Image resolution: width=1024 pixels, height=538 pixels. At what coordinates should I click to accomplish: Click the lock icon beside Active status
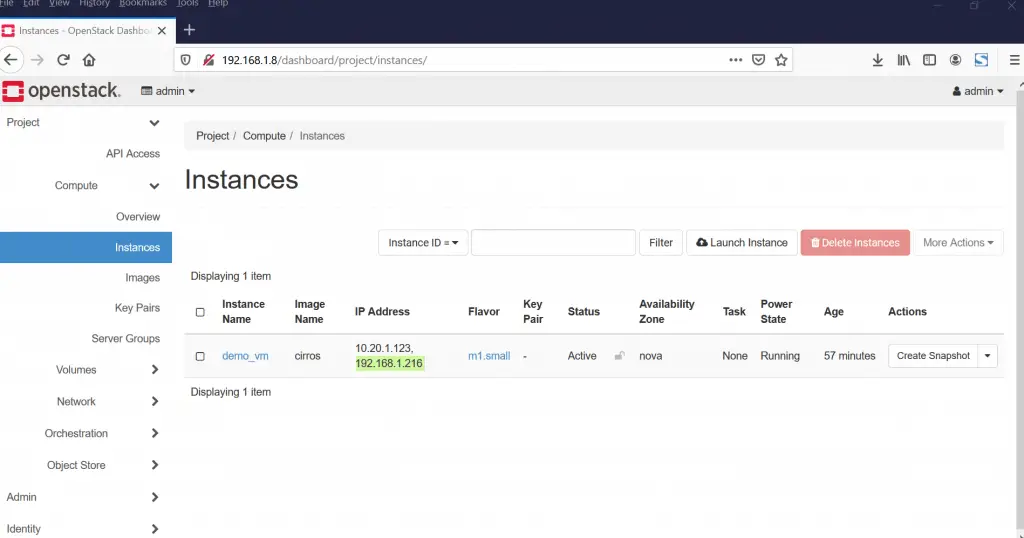point(619,356)
